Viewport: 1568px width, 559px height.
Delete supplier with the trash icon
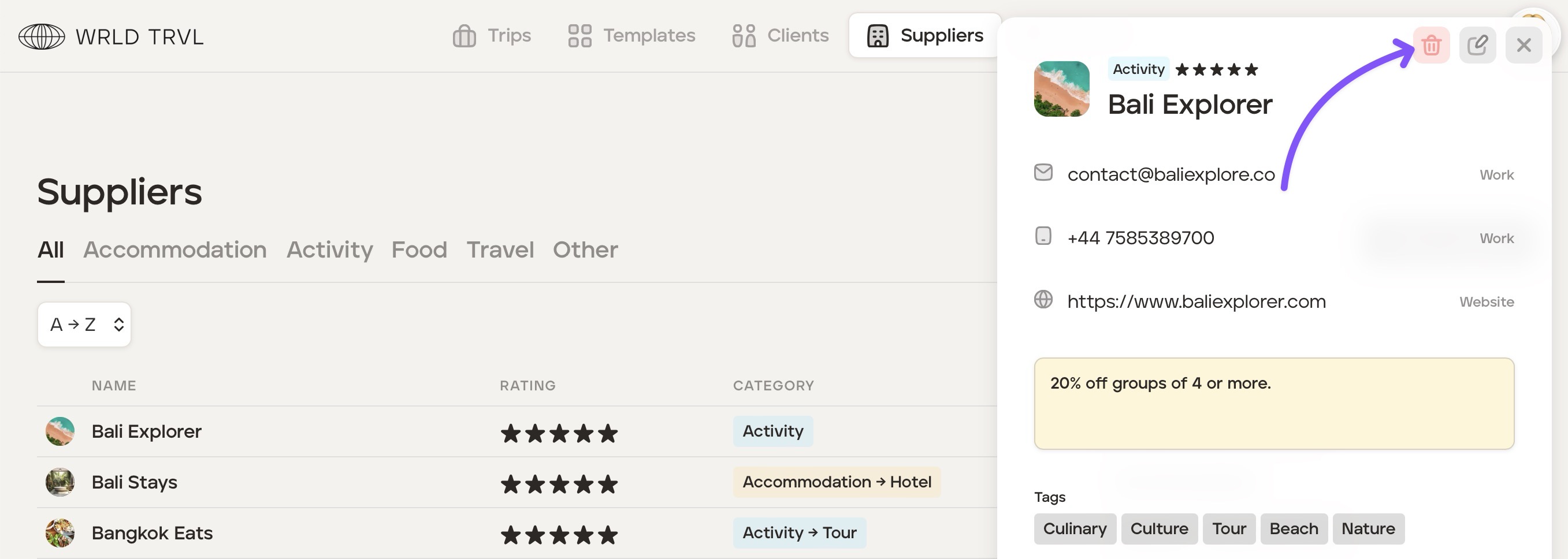coord(1431,45)
